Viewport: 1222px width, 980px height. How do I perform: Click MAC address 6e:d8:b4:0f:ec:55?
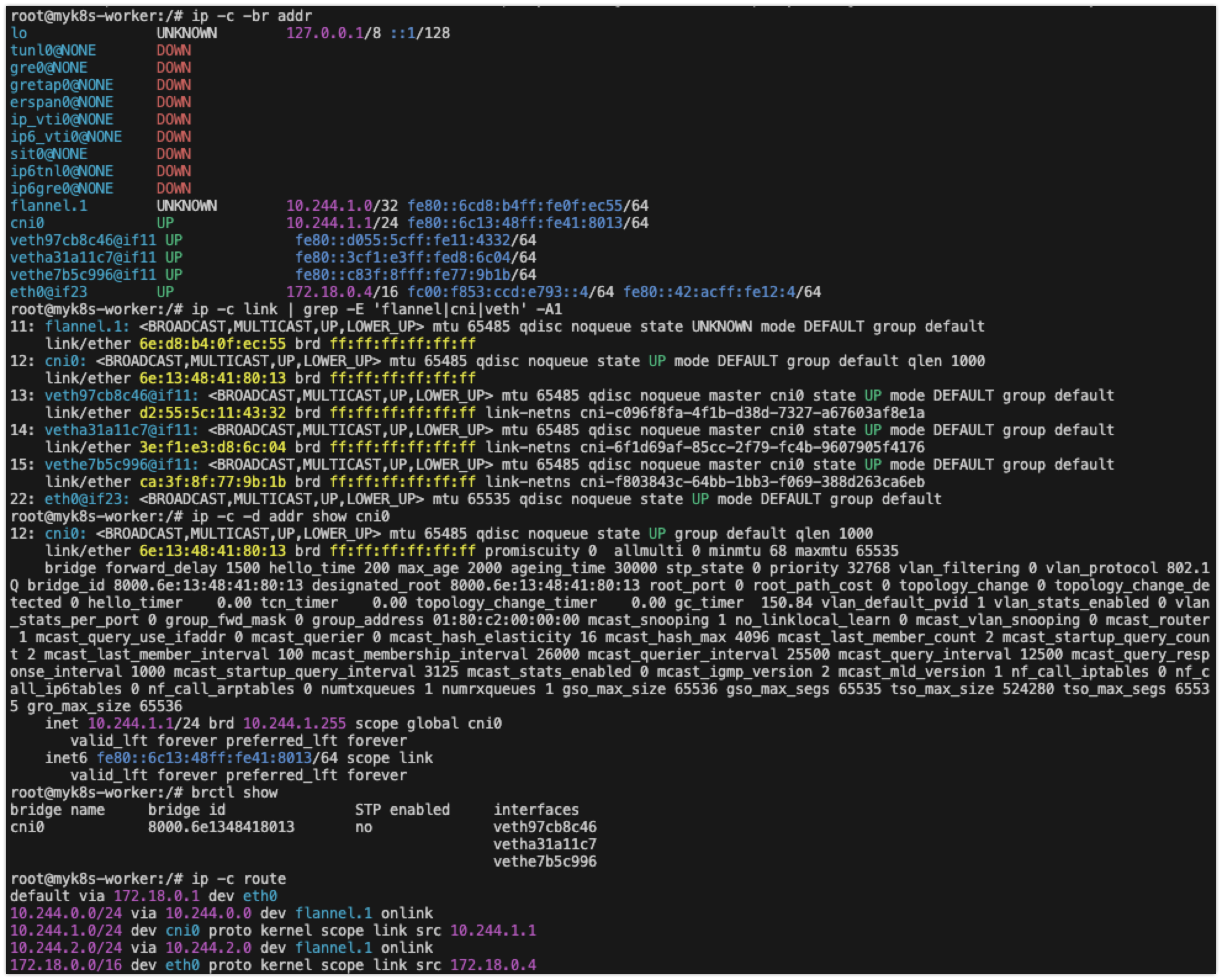(x=212, y=343)
